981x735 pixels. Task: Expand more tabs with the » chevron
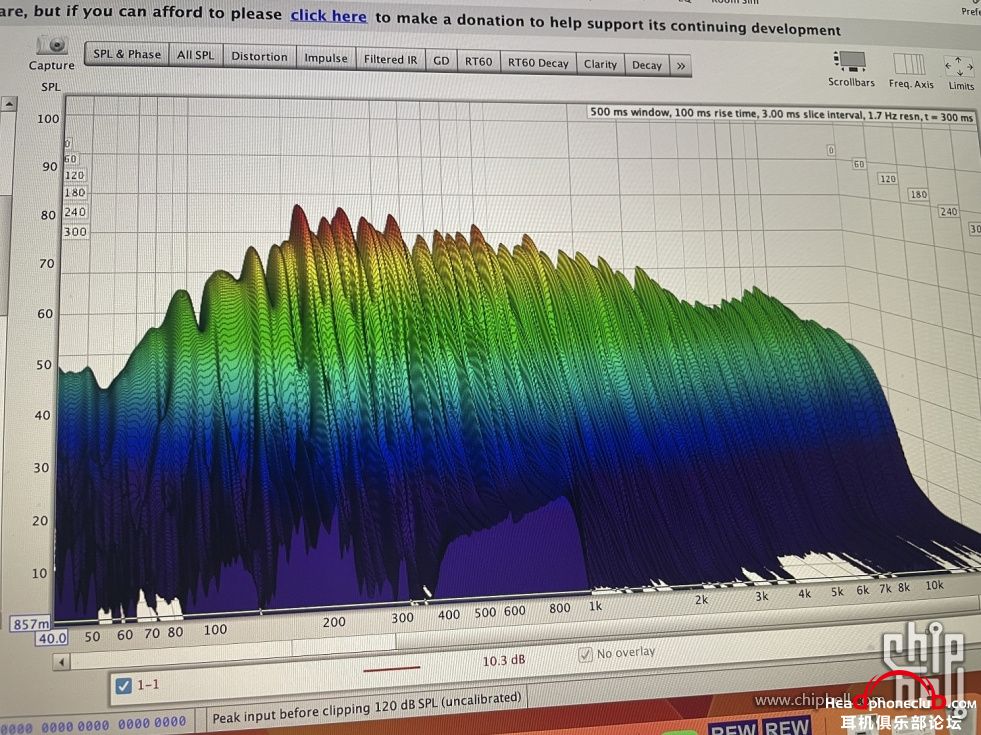[681, 66]
